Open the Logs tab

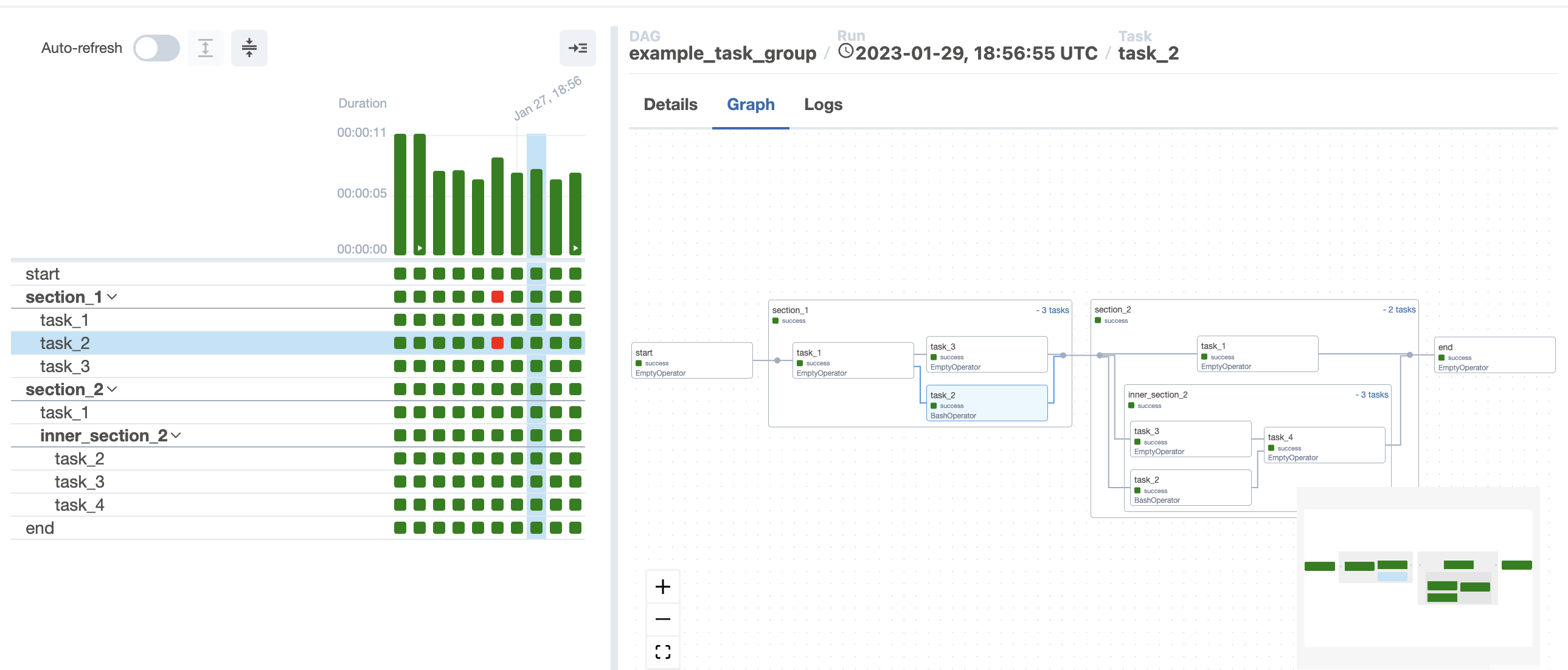[823, 104]
